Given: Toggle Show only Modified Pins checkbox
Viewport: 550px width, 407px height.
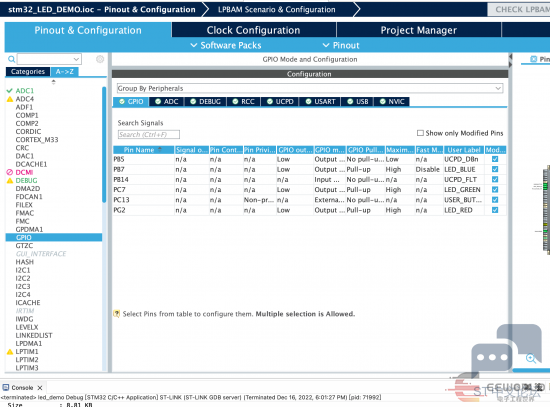Looking at the screenshot, I should [420, 133].
